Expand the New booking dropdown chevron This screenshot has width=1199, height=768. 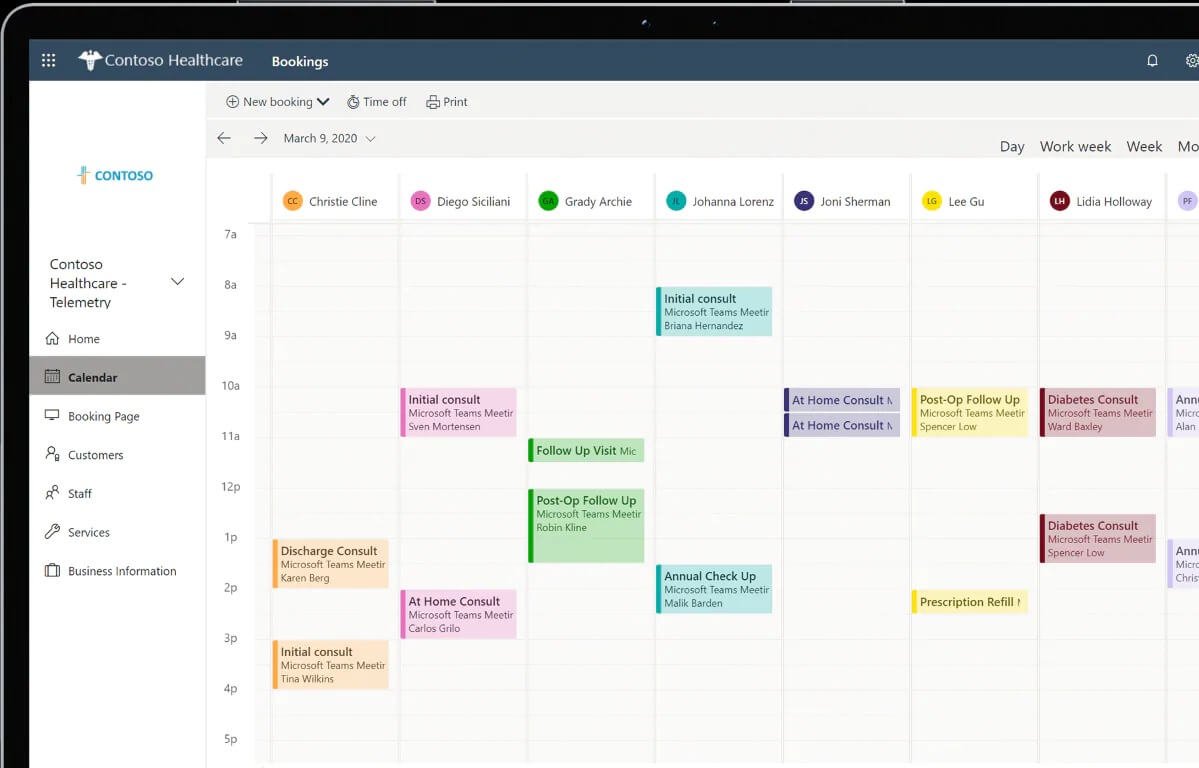point(323,101)
